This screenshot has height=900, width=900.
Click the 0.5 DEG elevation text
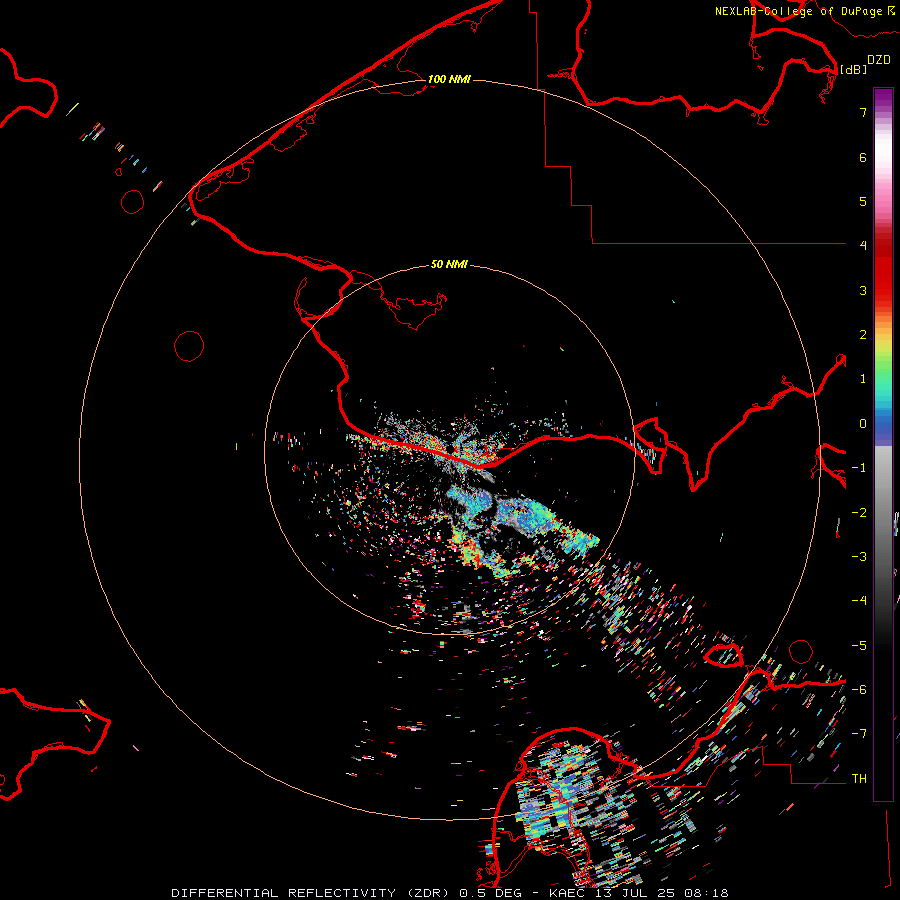[491, 893]
